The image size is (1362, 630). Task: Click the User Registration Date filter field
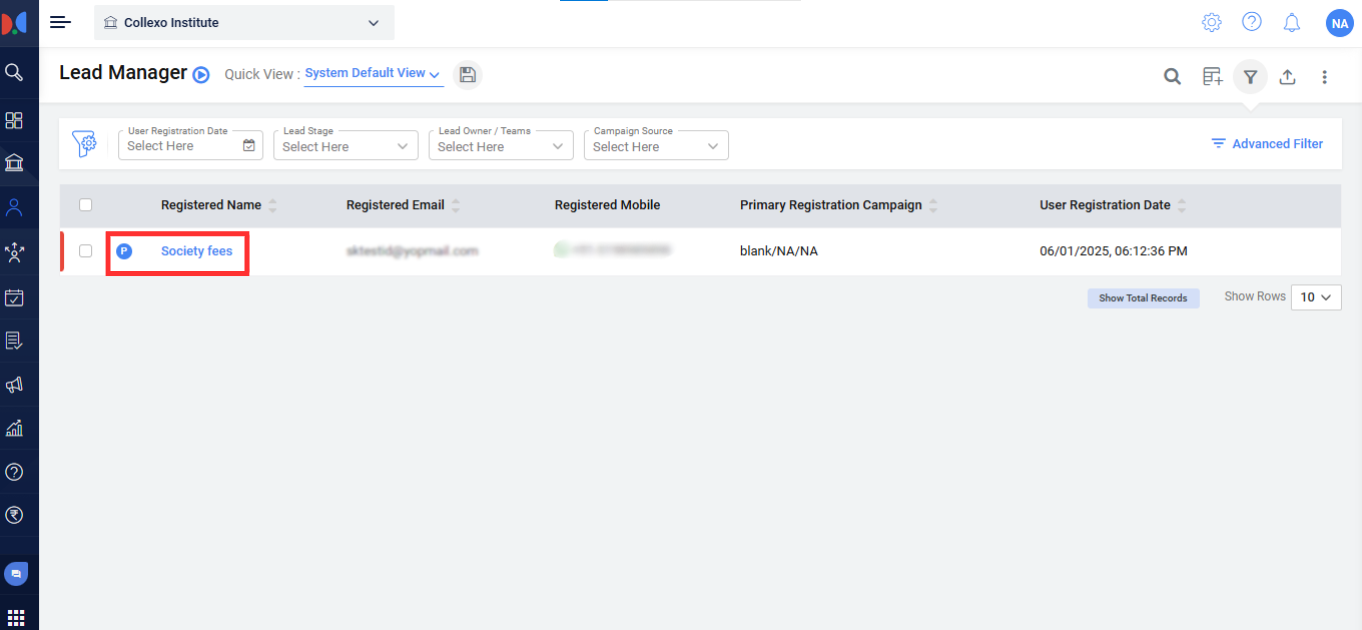(x=190, y=146)
